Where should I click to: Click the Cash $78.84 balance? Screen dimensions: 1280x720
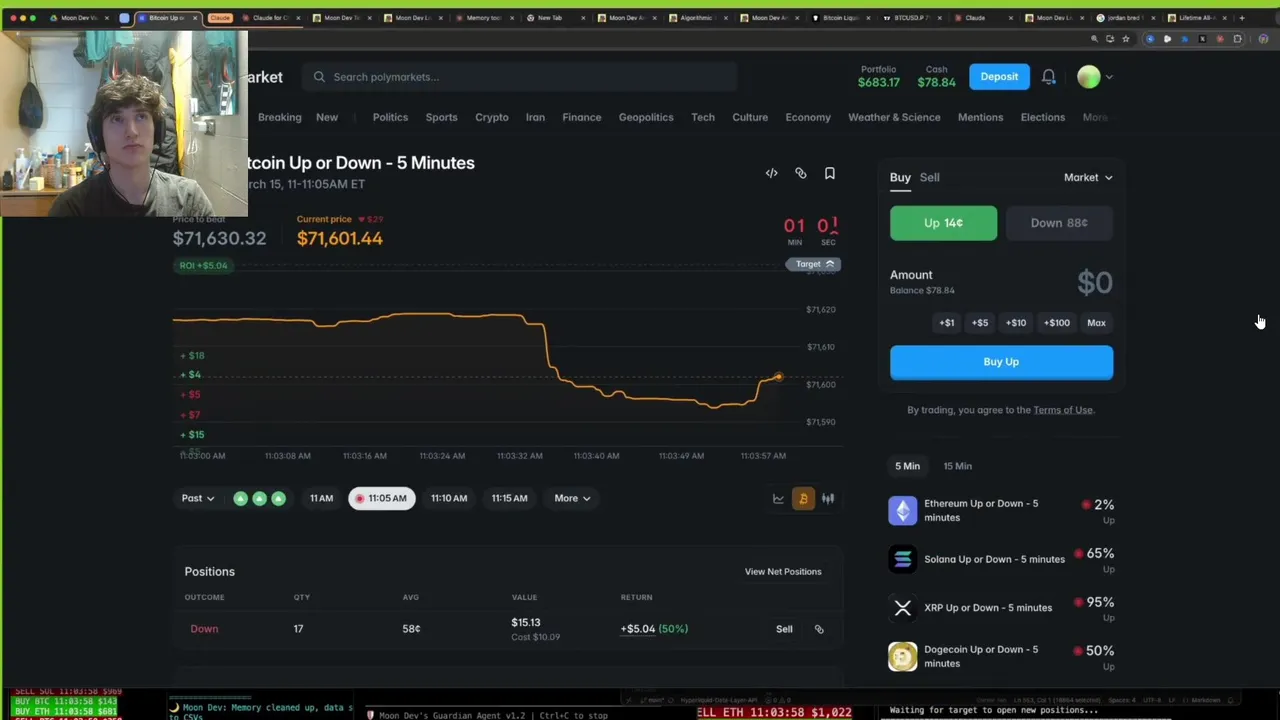(936, 77)
